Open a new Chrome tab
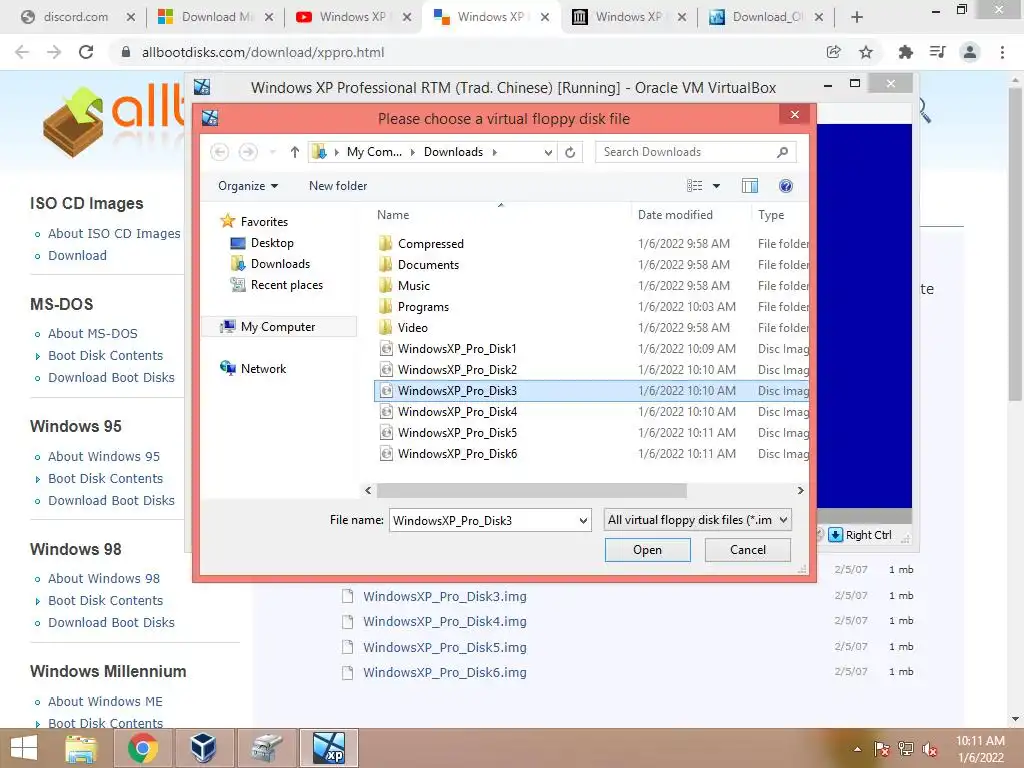Screen dimensions: 1024x768 click(857, 17)
